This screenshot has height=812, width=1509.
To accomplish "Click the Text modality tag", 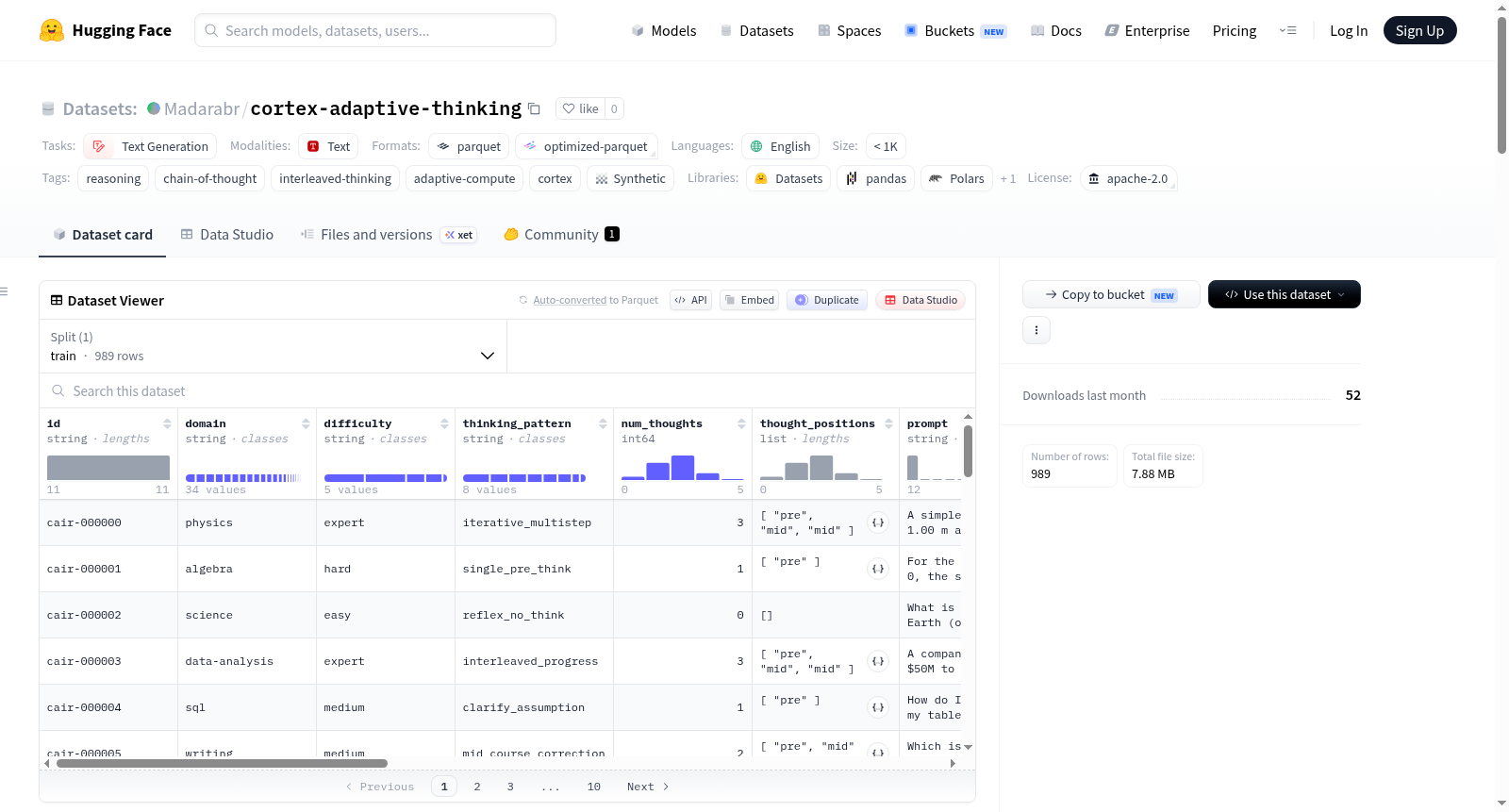I will click(x=328, y=146).
